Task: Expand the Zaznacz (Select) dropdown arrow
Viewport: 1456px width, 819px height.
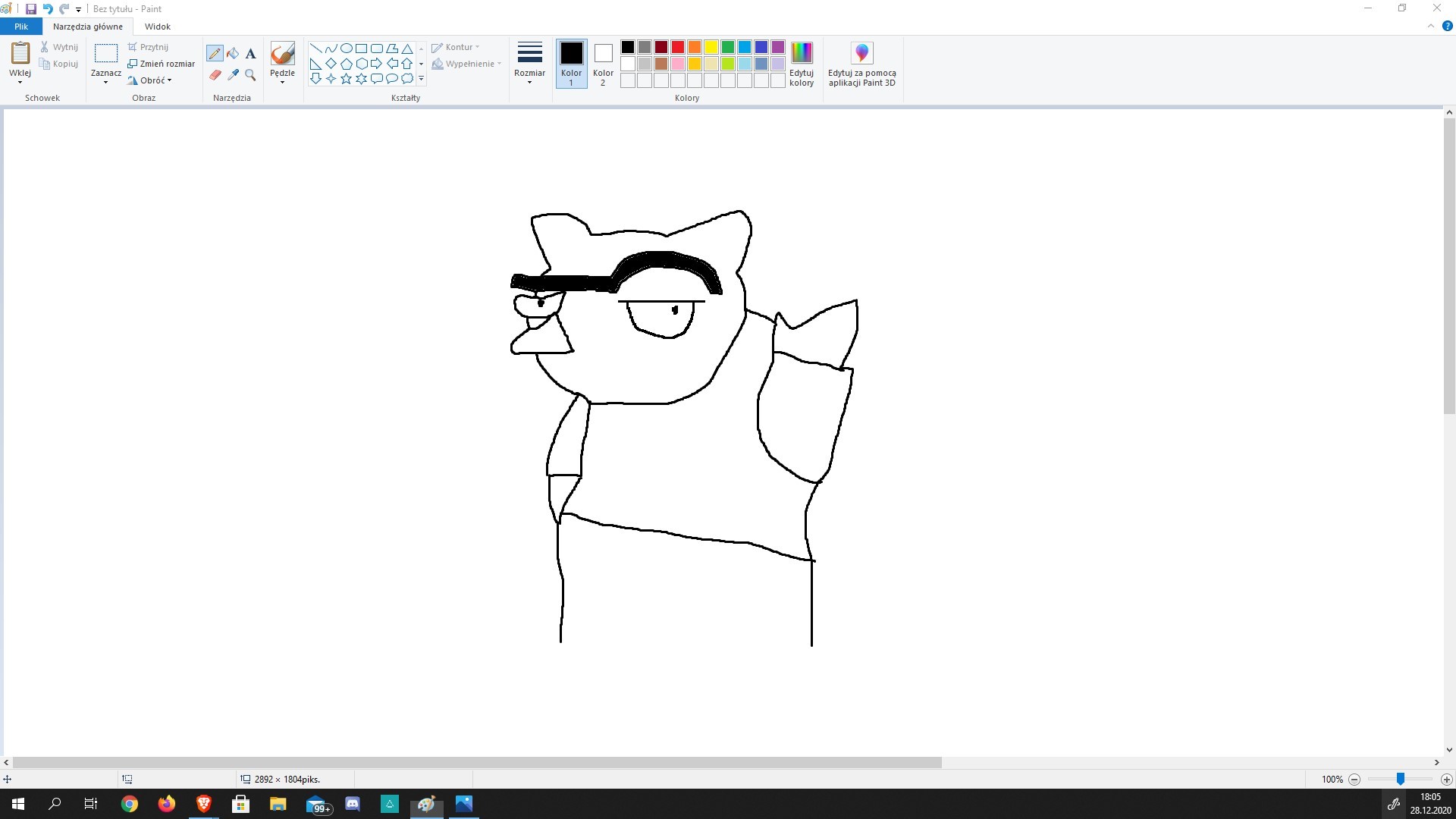Action: 105,82
